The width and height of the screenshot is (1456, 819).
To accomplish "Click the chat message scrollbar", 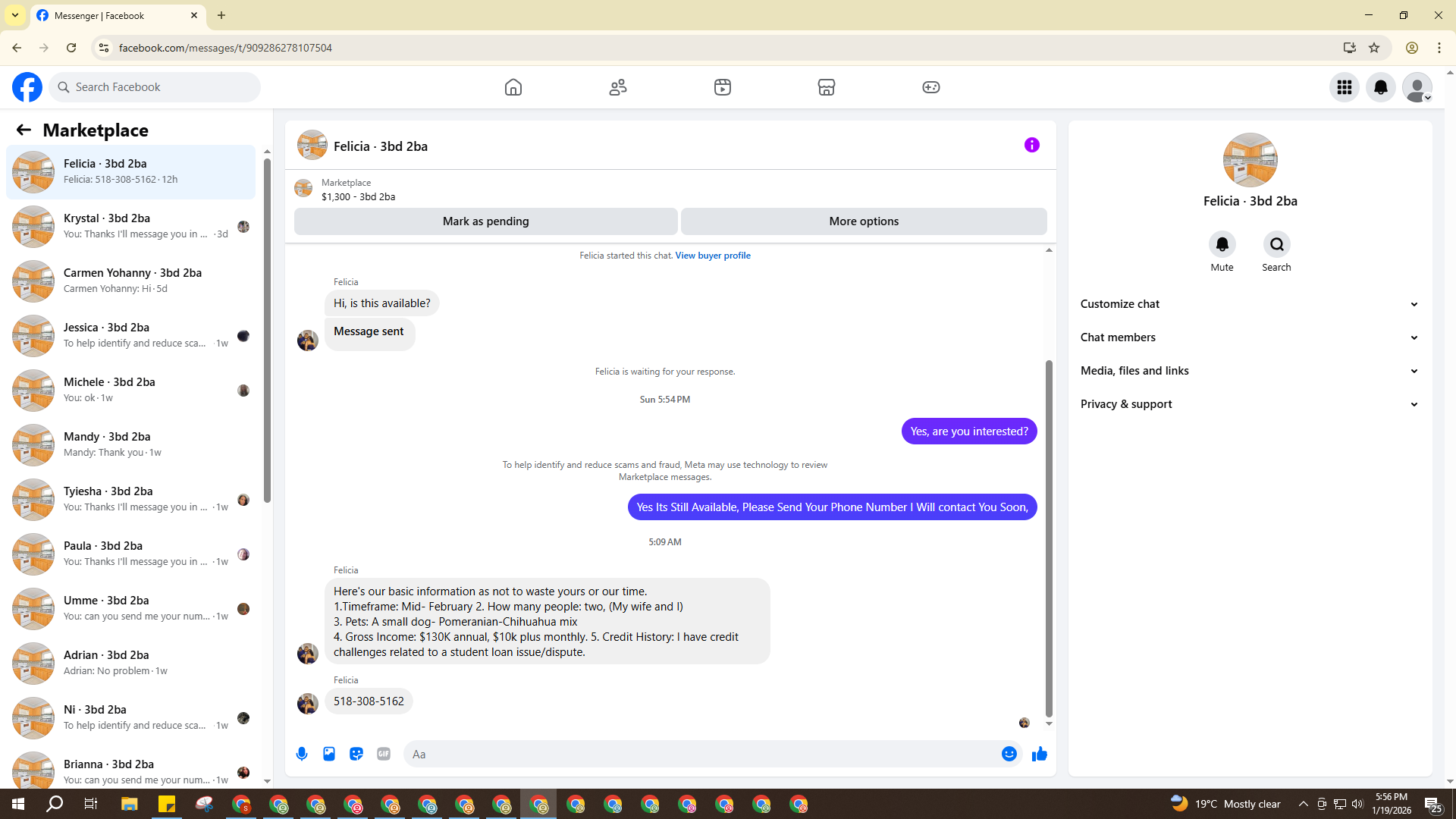I will click(1049, 538).
